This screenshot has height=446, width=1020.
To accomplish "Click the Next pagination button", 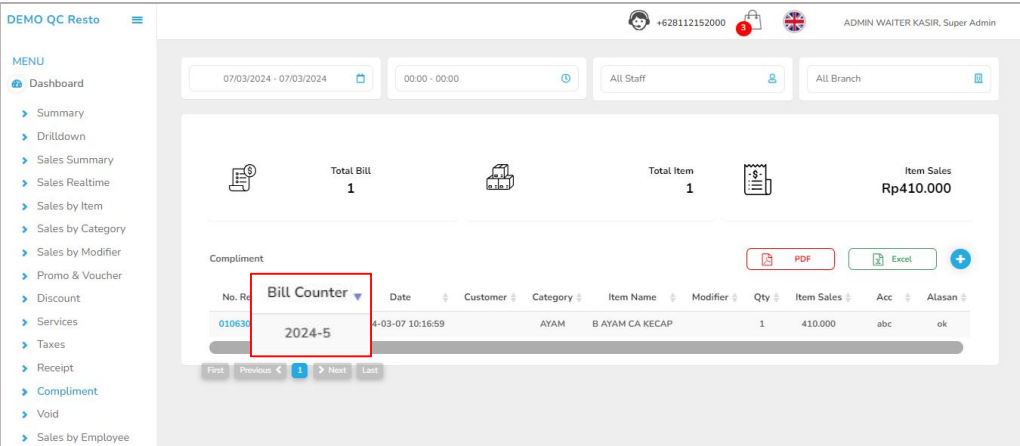I will [x=331, y=370].
